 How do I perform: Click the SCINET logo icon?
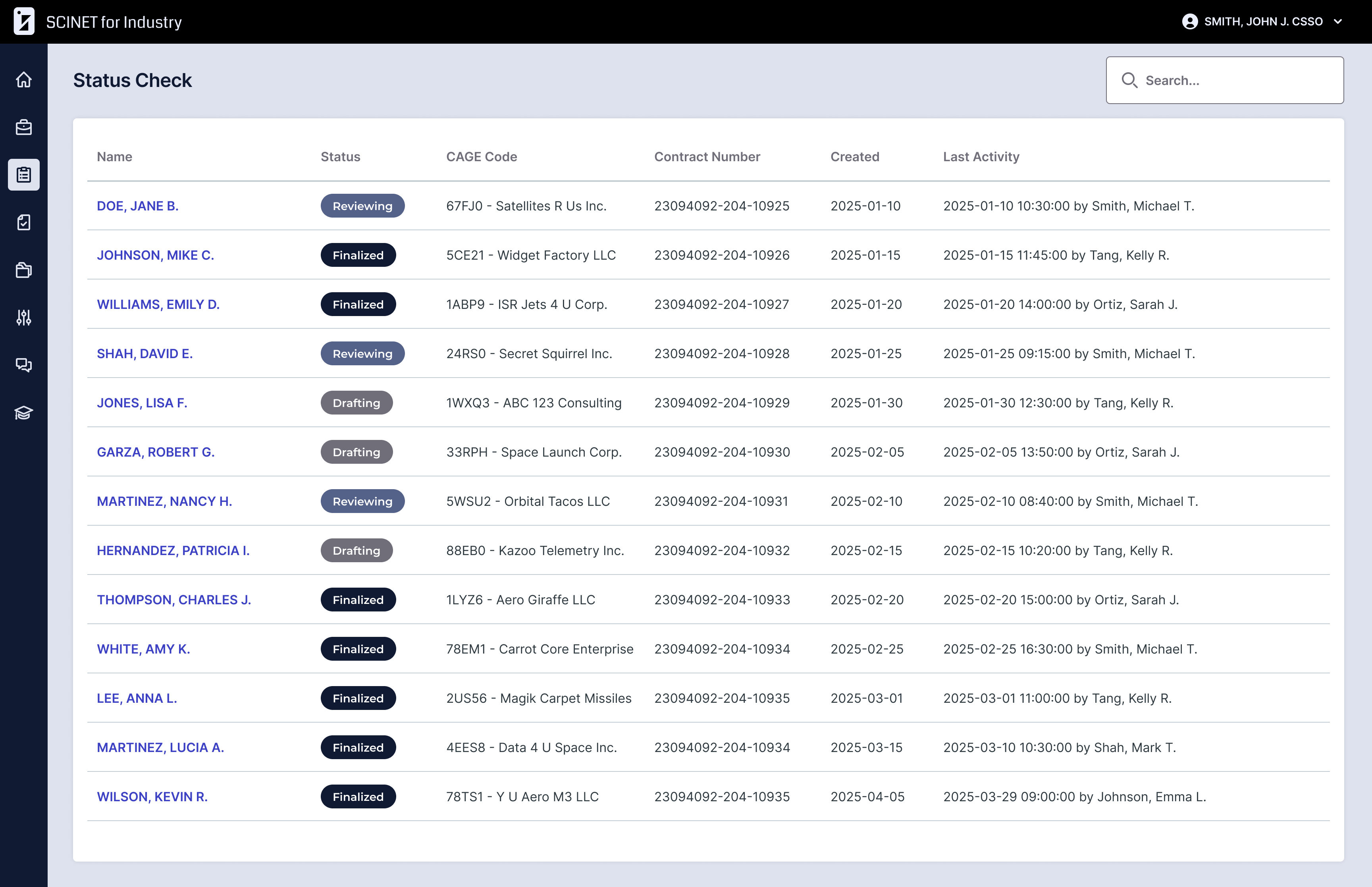tap(23, 21)
